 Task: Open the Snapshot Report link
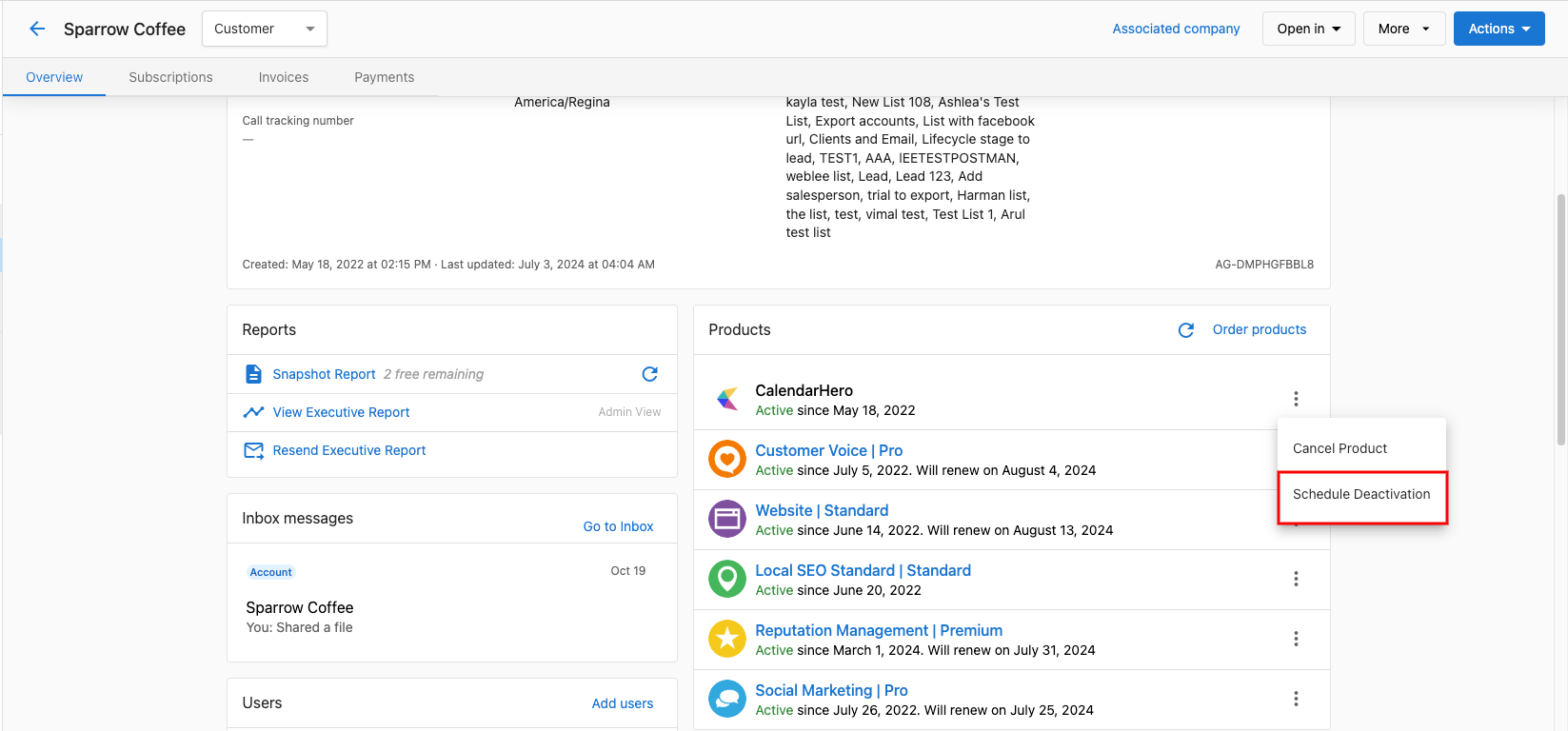click(x=324, y=374)
